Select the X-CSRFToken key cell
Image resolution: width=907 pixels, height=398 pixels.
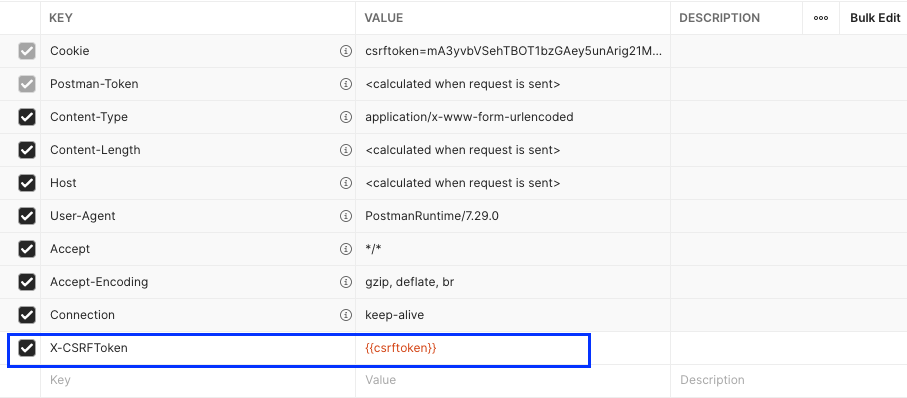[x=198, y=348]
